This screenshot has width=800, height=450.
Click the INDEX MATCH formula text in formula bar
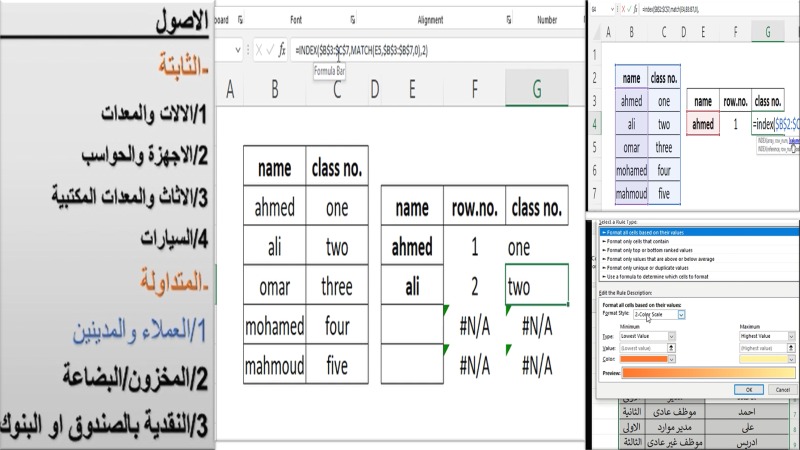point(361,50)
